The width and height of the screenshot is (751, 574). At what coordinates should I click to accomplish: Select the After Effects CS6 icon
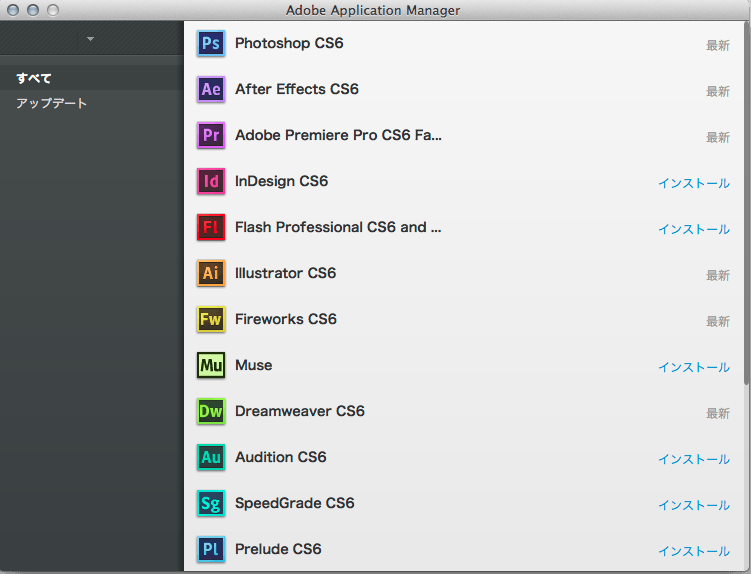(211, 89)
